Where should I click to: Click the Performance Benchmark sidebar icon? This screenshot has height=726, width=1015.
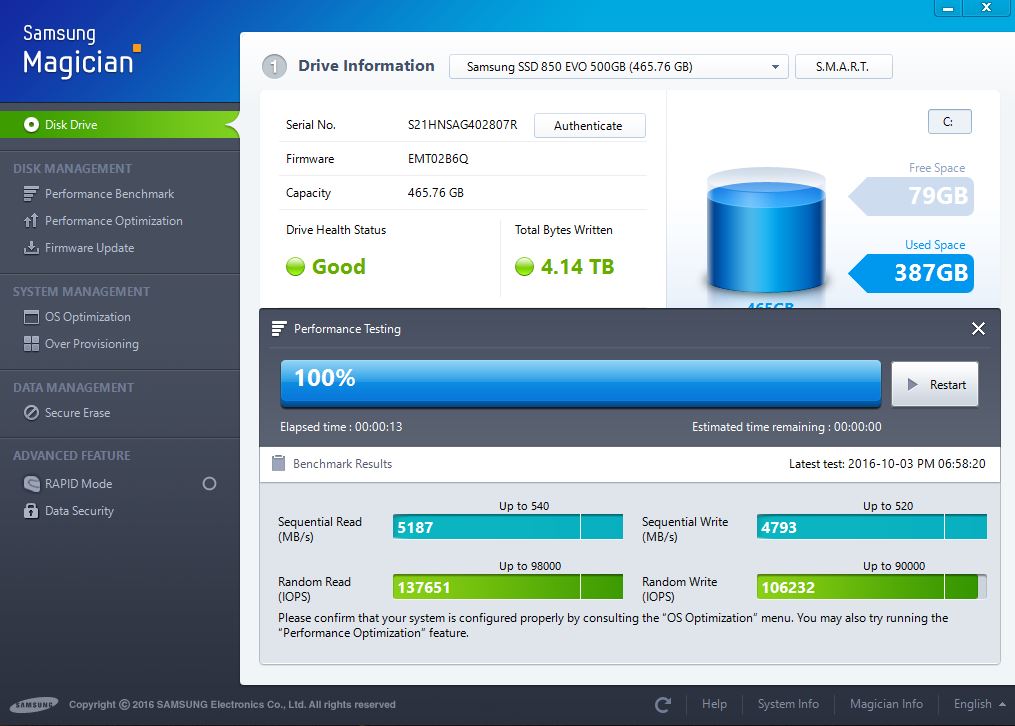click(x=30, y=194)
